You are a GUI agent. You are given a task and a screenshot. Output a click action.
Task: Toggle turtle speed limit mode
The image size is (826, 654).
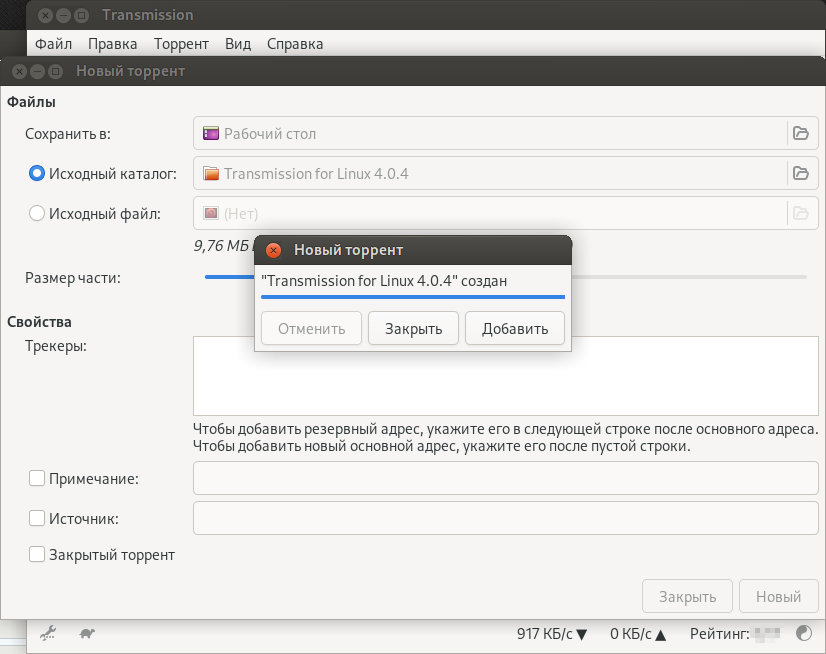(87, 633)
